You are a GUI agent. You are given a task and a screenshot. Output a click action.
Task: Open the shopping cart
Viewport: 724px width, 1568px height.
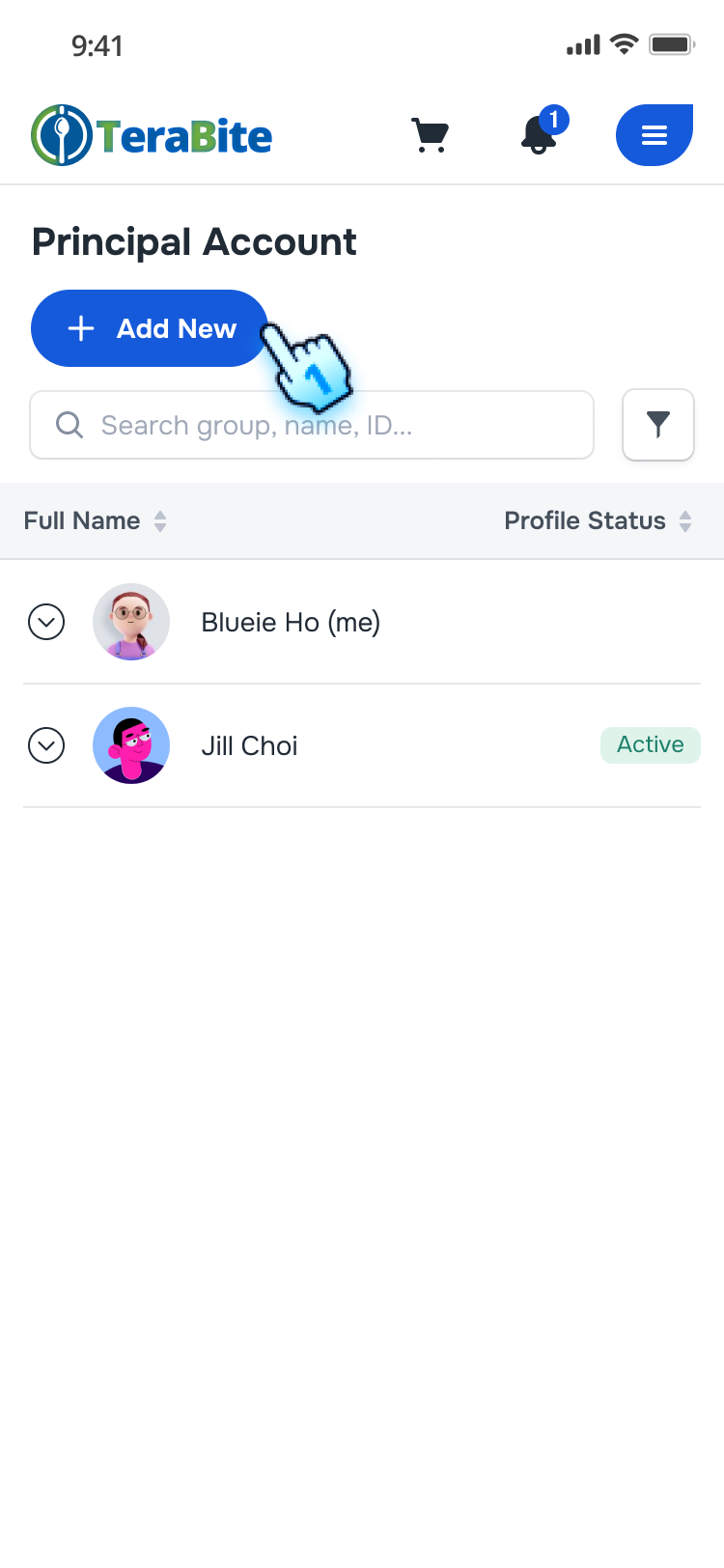430,135
